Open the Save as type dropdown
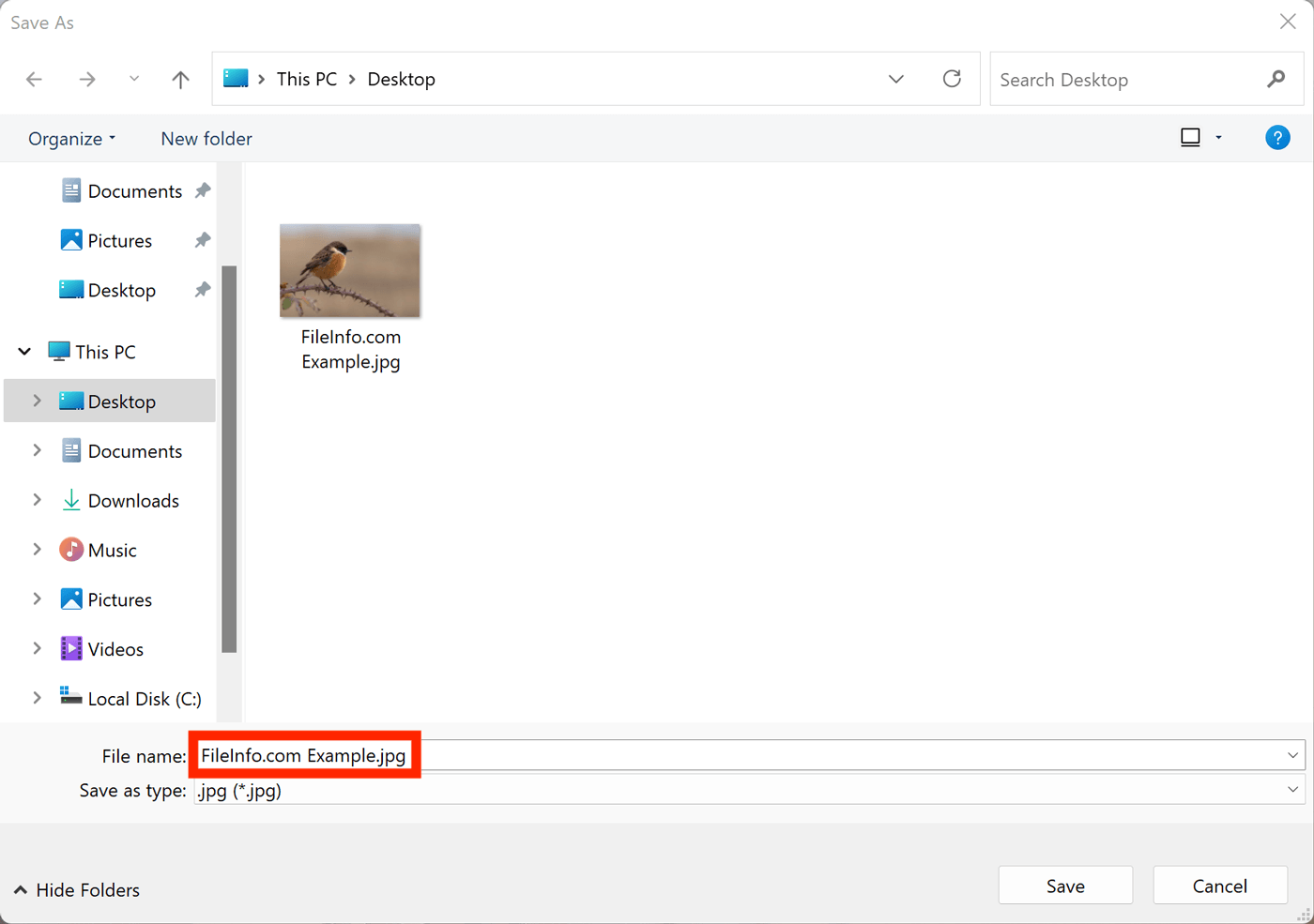Viewport: 1314px width, 924px height. (x=1293, y=790)
